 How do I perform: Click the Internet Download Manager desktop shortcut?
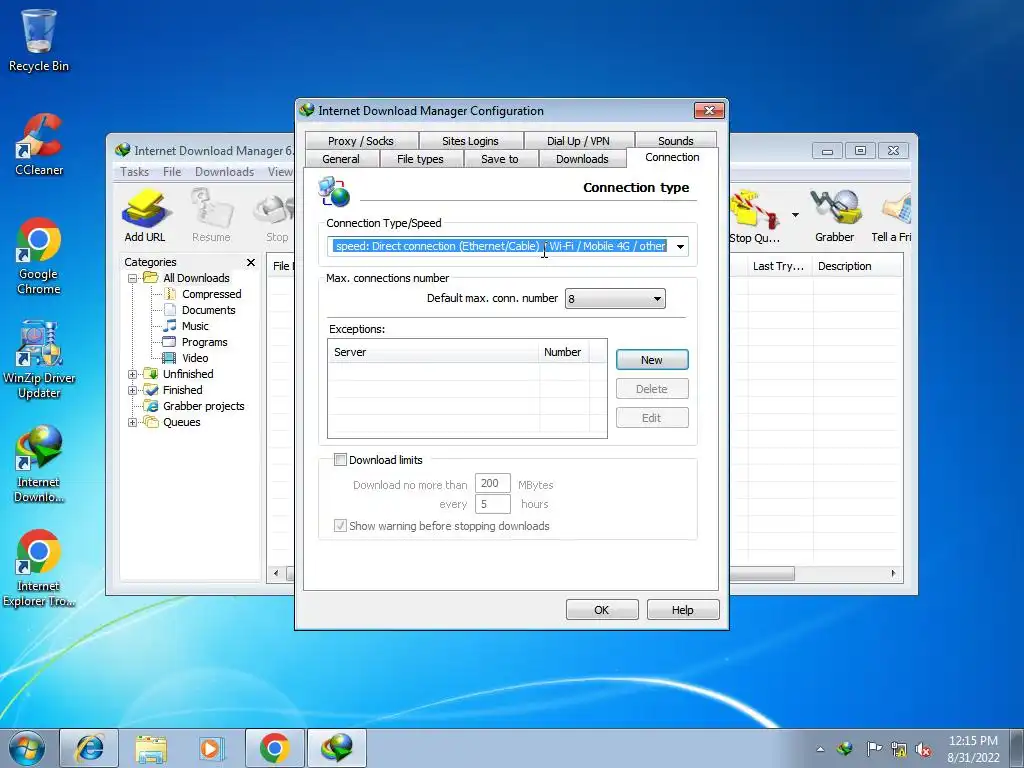[x=39, y=464]
